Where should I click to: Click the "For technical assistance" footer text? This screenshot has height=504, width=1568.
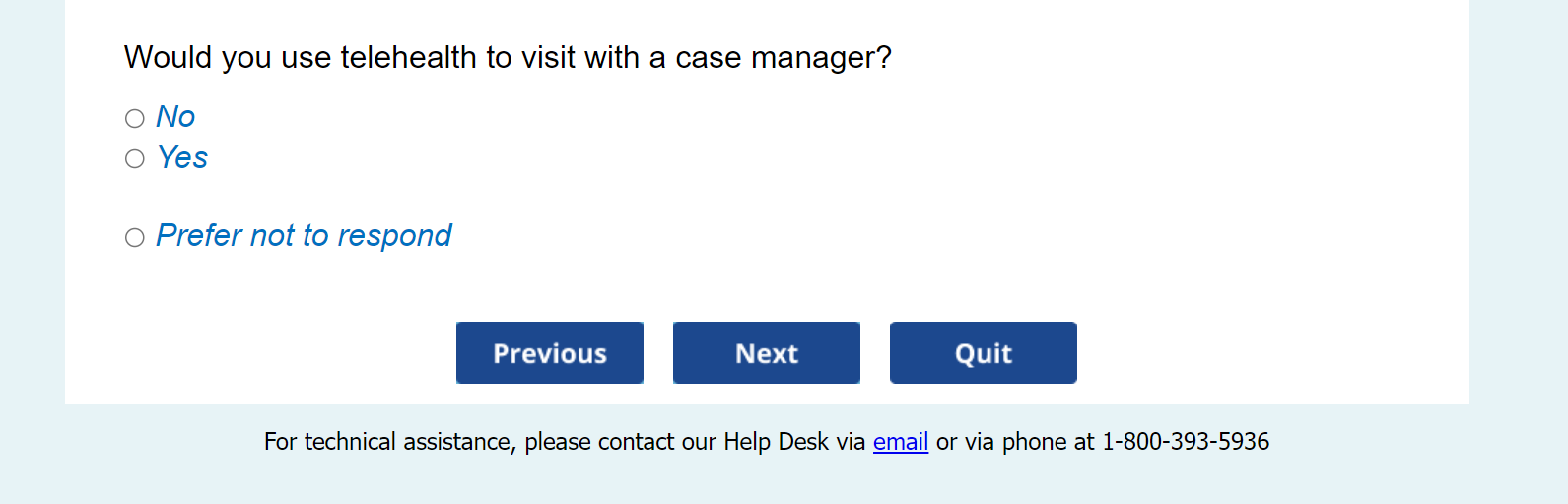point(387,442)
